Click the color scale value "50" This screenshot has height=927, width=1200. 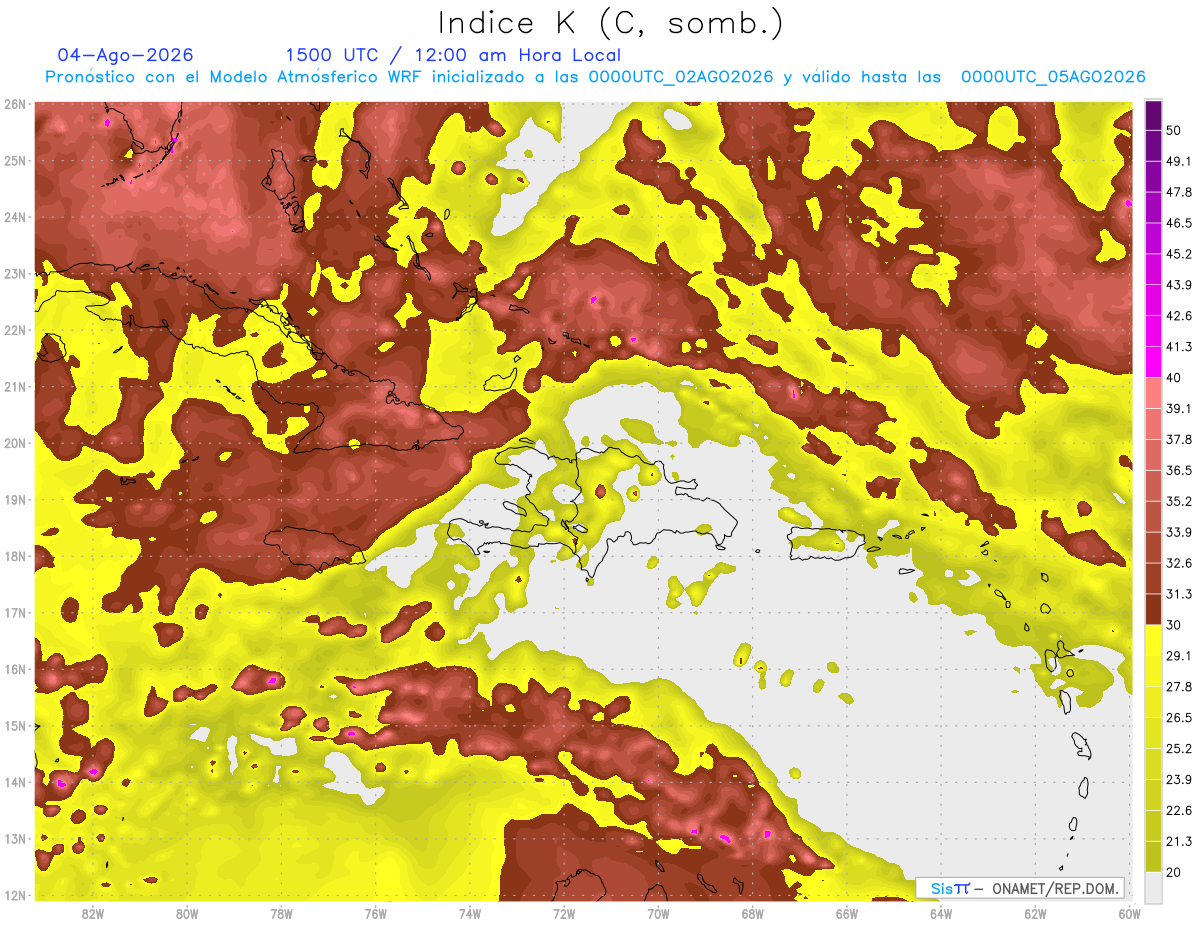1176,130
